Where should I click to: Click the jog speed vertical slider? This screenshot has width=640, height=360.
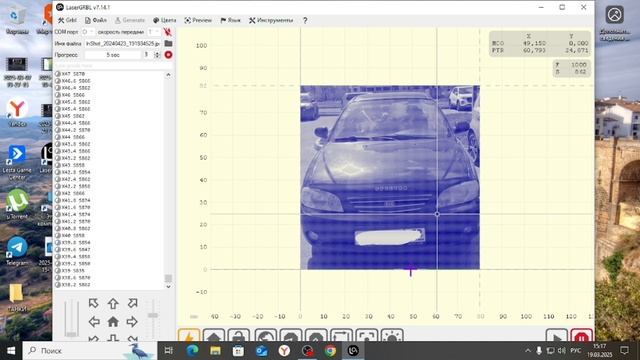click(71, 318)
